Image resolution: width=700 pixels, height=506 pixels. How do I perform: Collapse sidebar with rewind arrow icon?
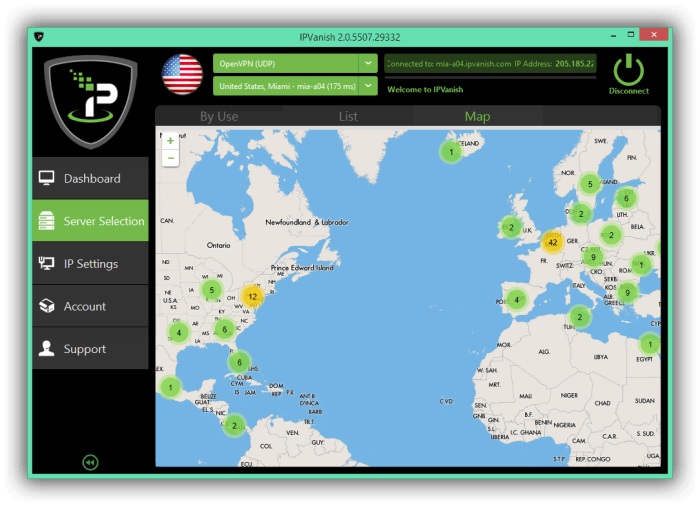click(x=90, y=462)
